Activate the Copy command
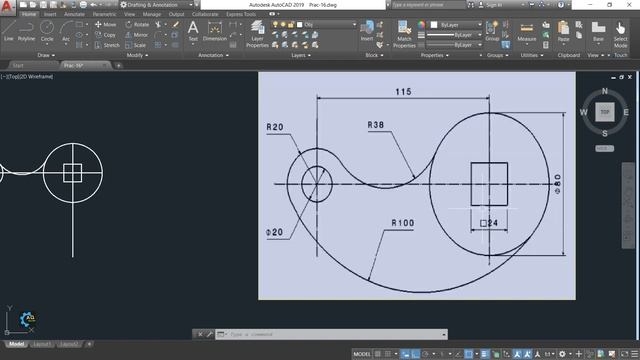This screenshot has width=640, height=360. (x=106, y=35)
